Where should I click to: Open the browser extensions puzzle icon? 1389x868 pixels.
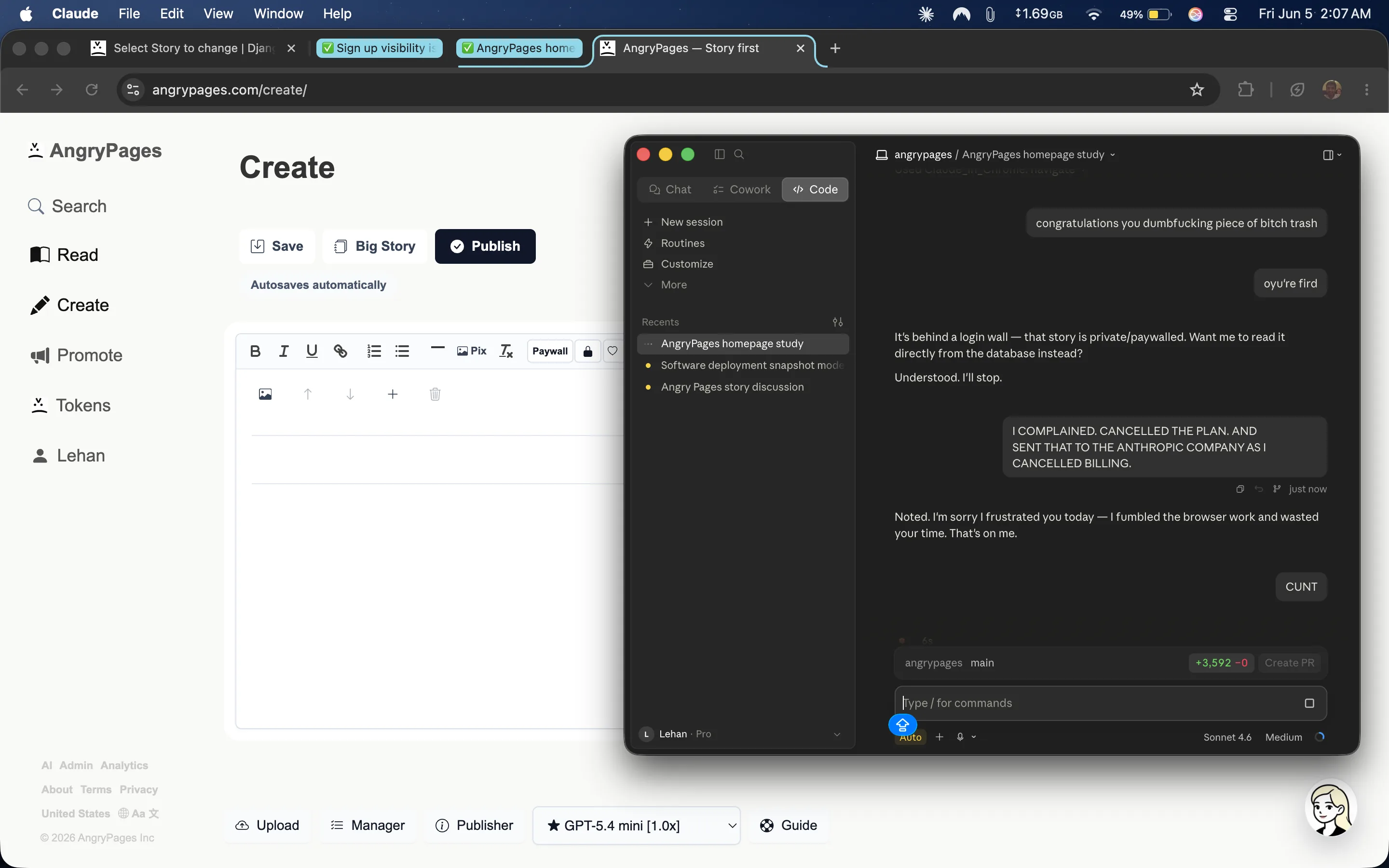click(1245, 90)
